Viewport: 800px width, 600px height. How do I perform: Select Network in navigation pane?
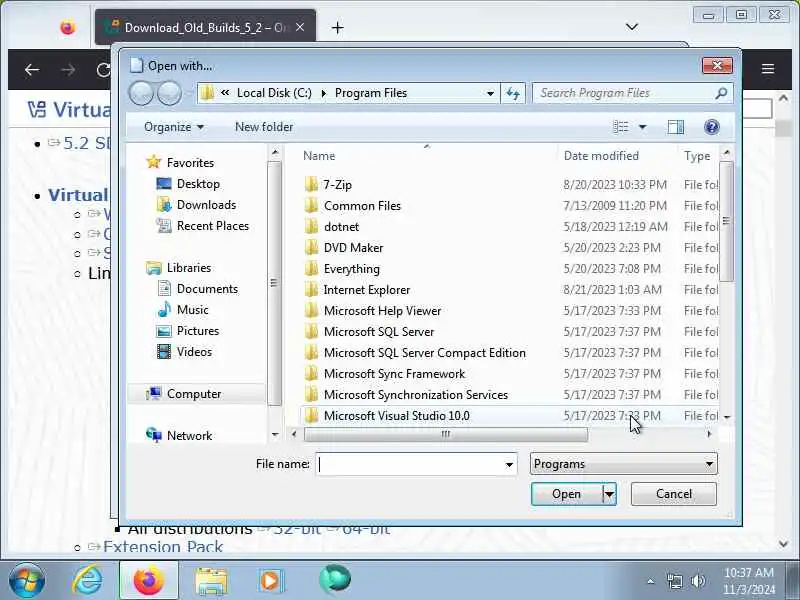(x=189, y=436)
